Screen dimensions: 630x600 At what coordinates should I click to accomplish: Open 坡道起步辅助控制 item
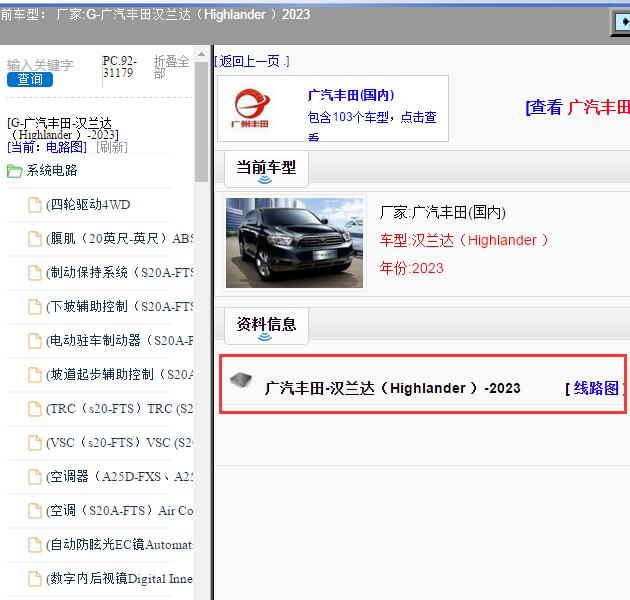coord(119,375)
